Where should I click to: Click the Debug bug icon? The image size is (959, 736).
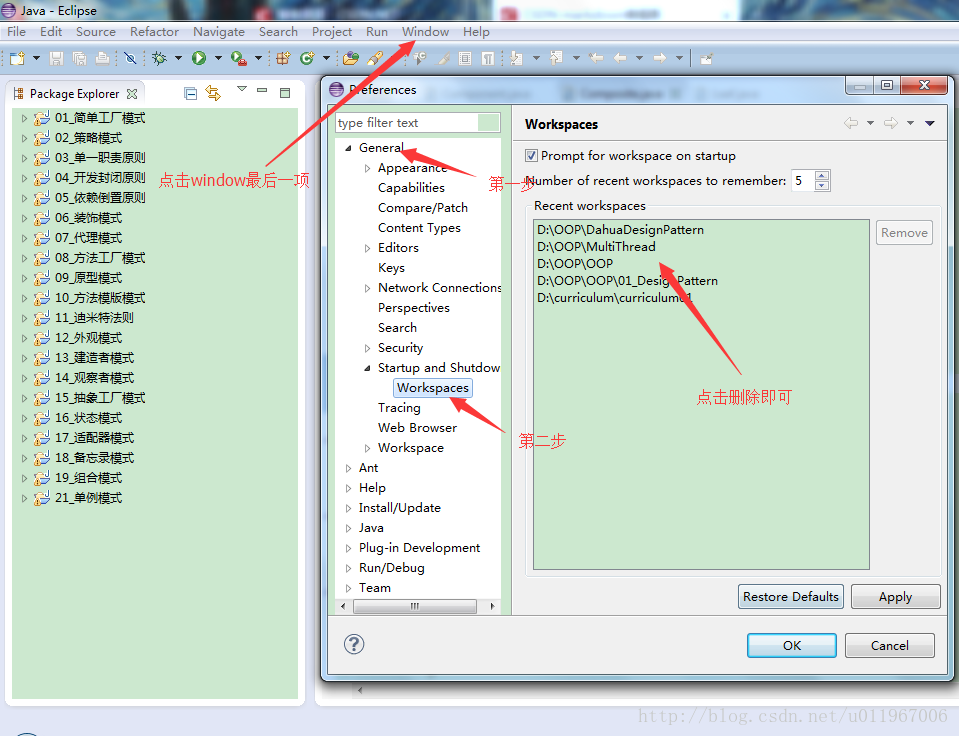(159, 58)
